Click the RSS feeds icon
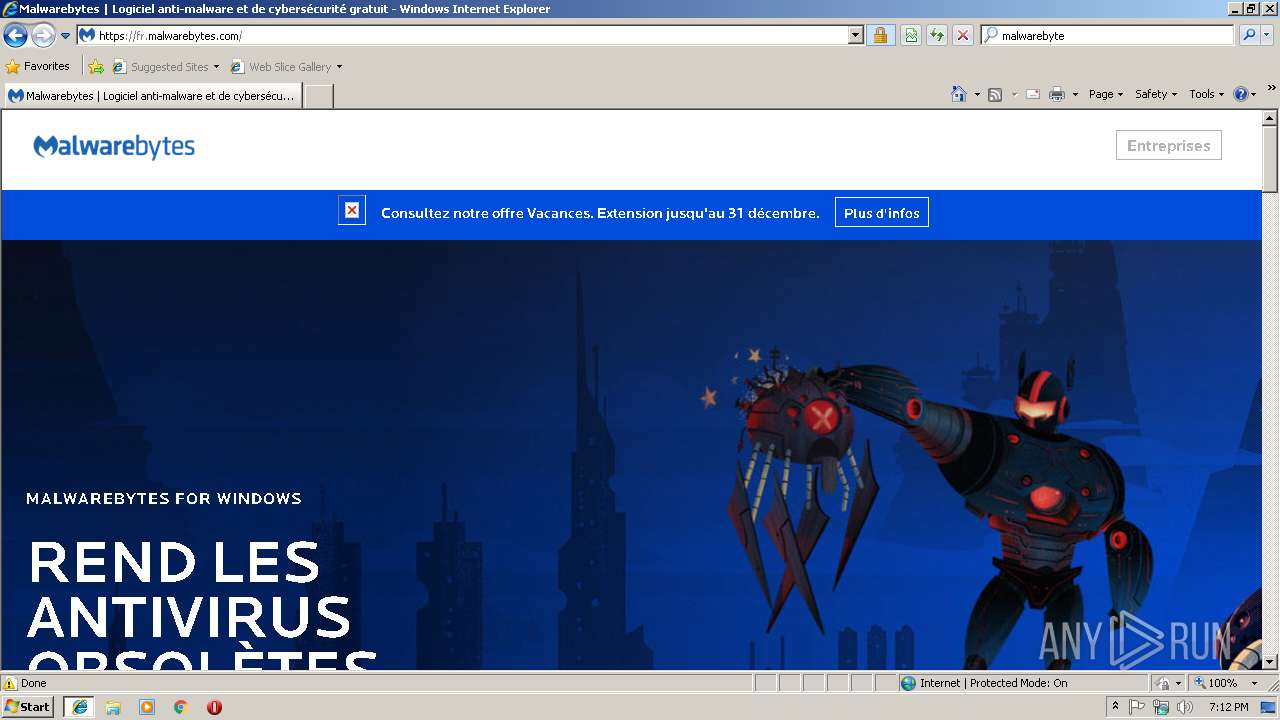The height and width of the screenshot is (720, 1280). [x=995, y=94]
